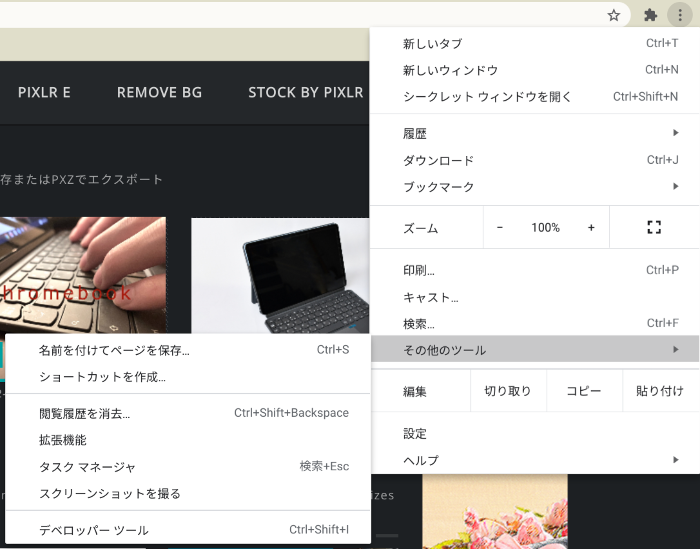The height and width of the screenshot is (549, 700).
Task: Open 新しいタブ menu item
Action: click(x=535, y=43)
